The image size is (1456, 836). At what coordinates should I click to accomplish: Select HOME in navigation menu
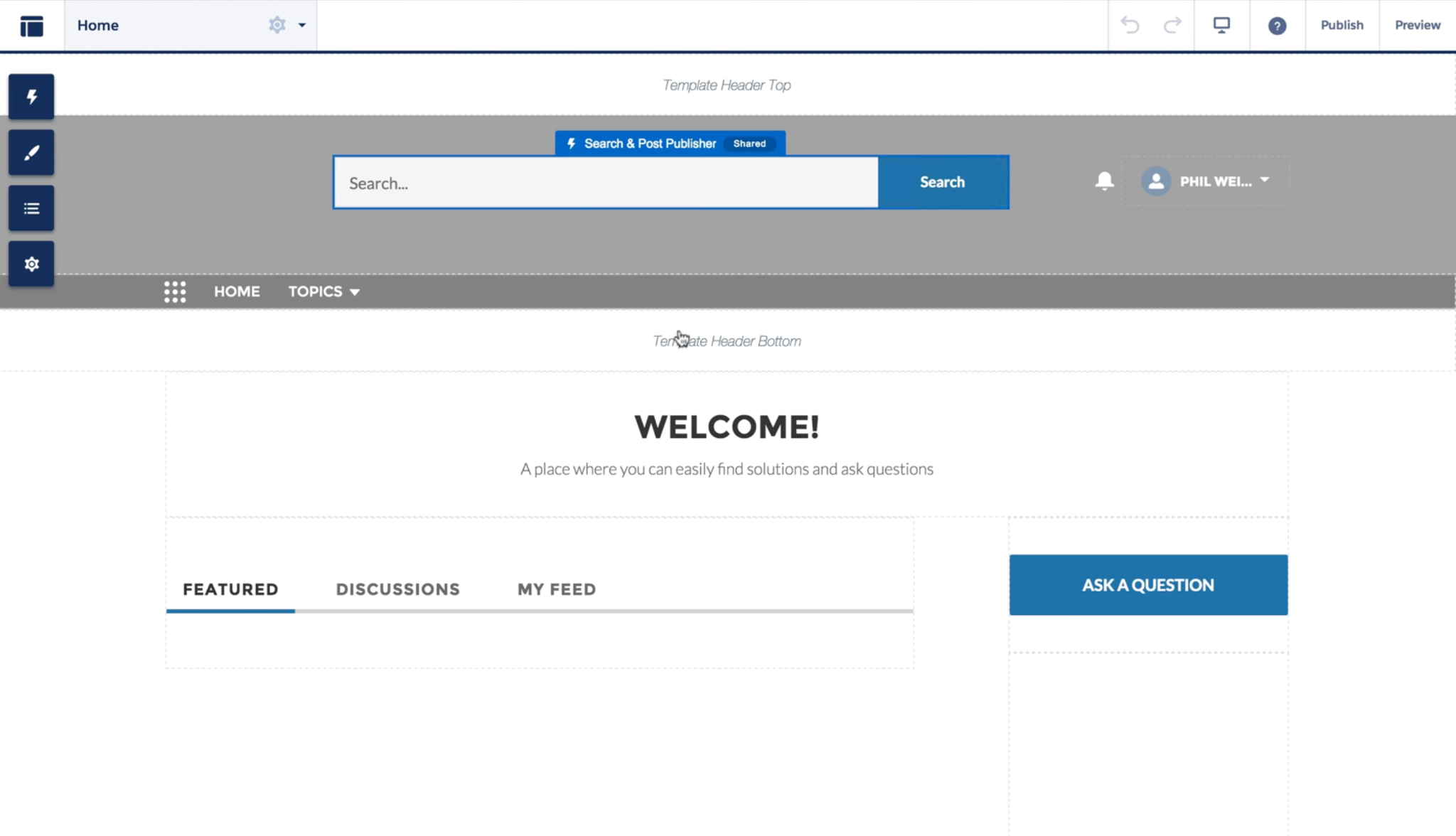[237, 291]
